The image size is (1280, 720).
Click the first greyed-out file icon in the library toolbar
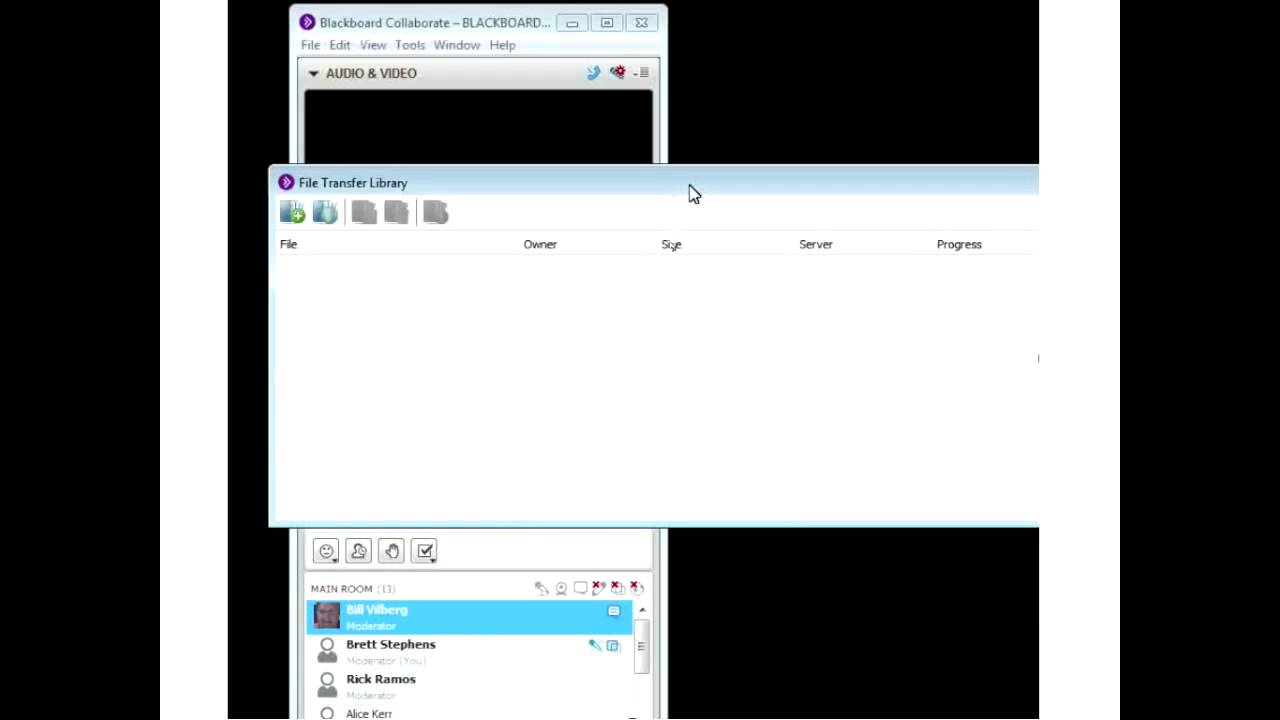pos(364,212)
